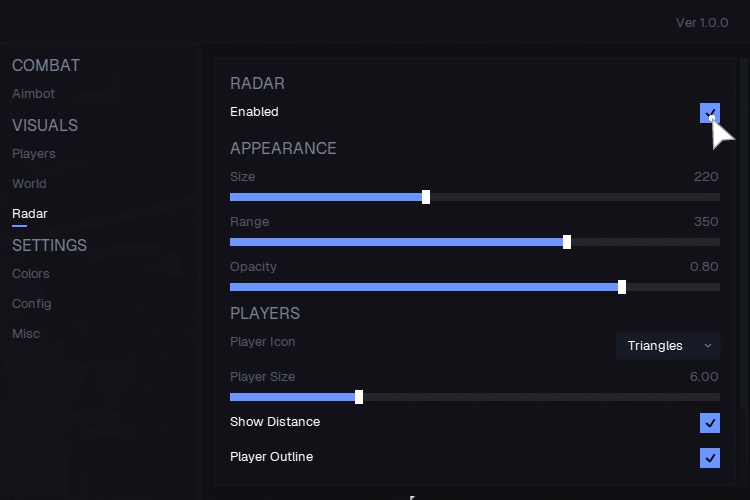Switch to the Players visuals page
The width and height of the screenshot is (750, 500).
(x=33, y=154)
